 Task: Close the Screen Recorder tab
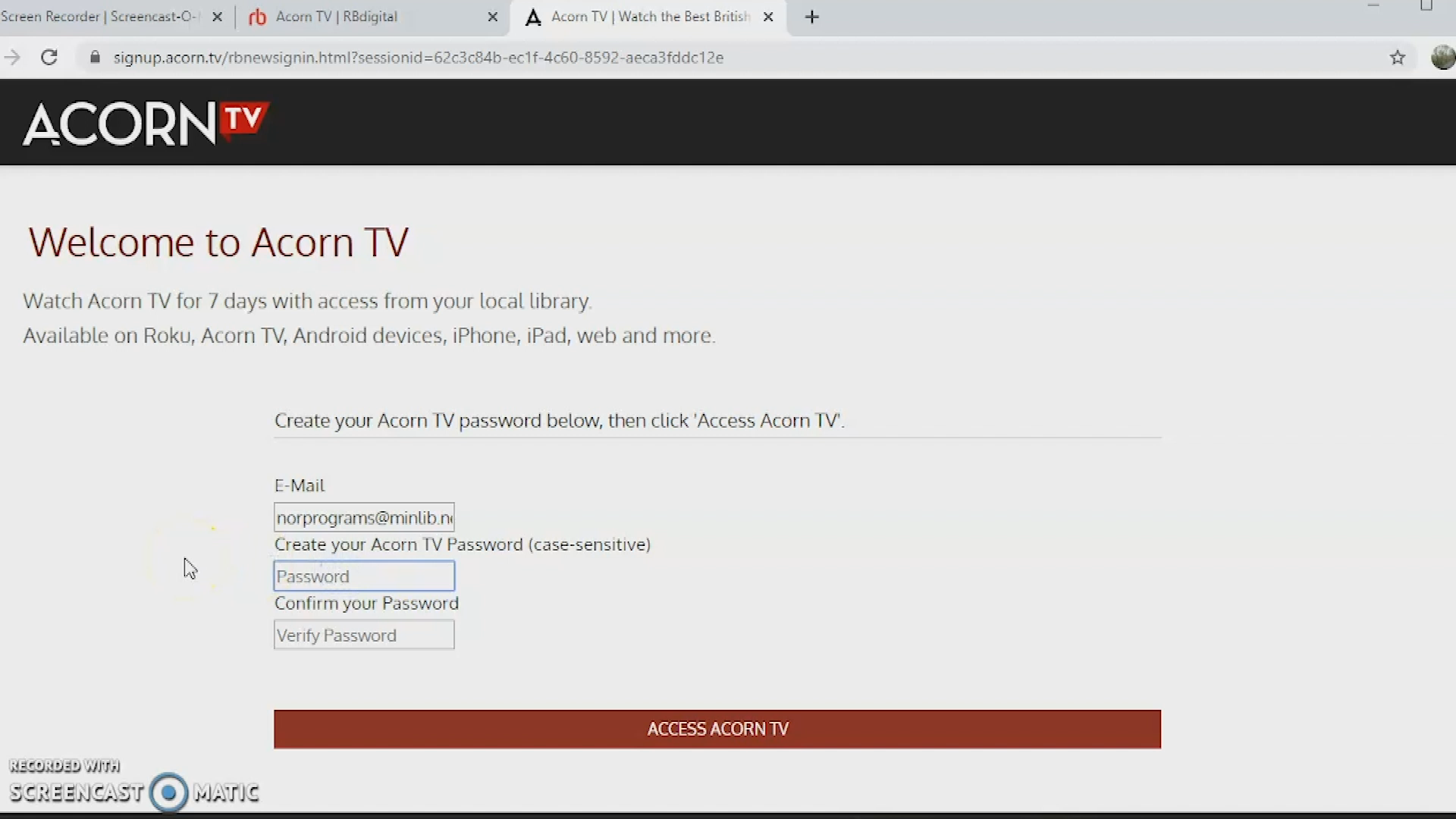[x=217, y=17]
